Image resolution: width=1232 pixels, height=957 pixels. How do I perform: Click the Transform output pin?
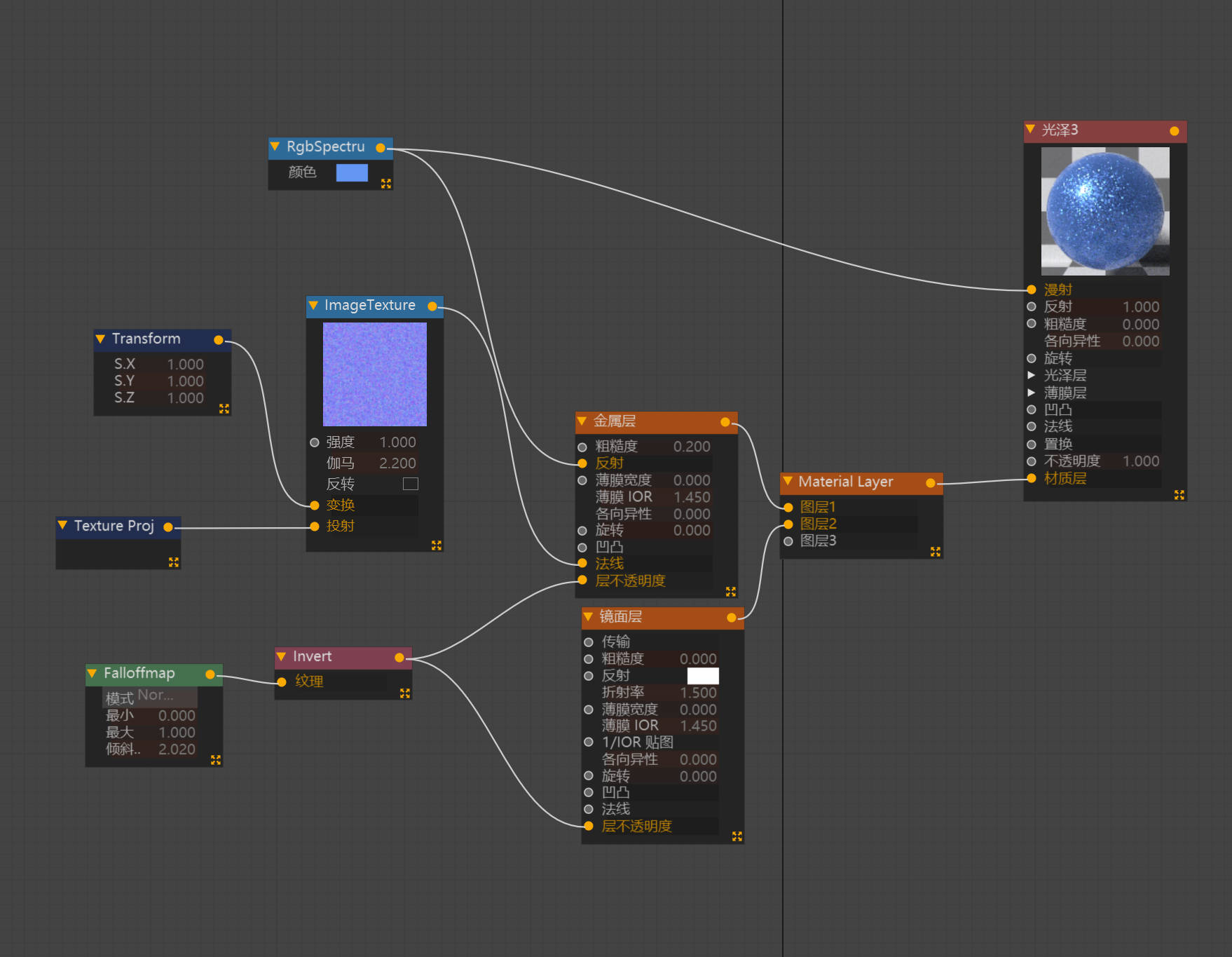[219, 340]
